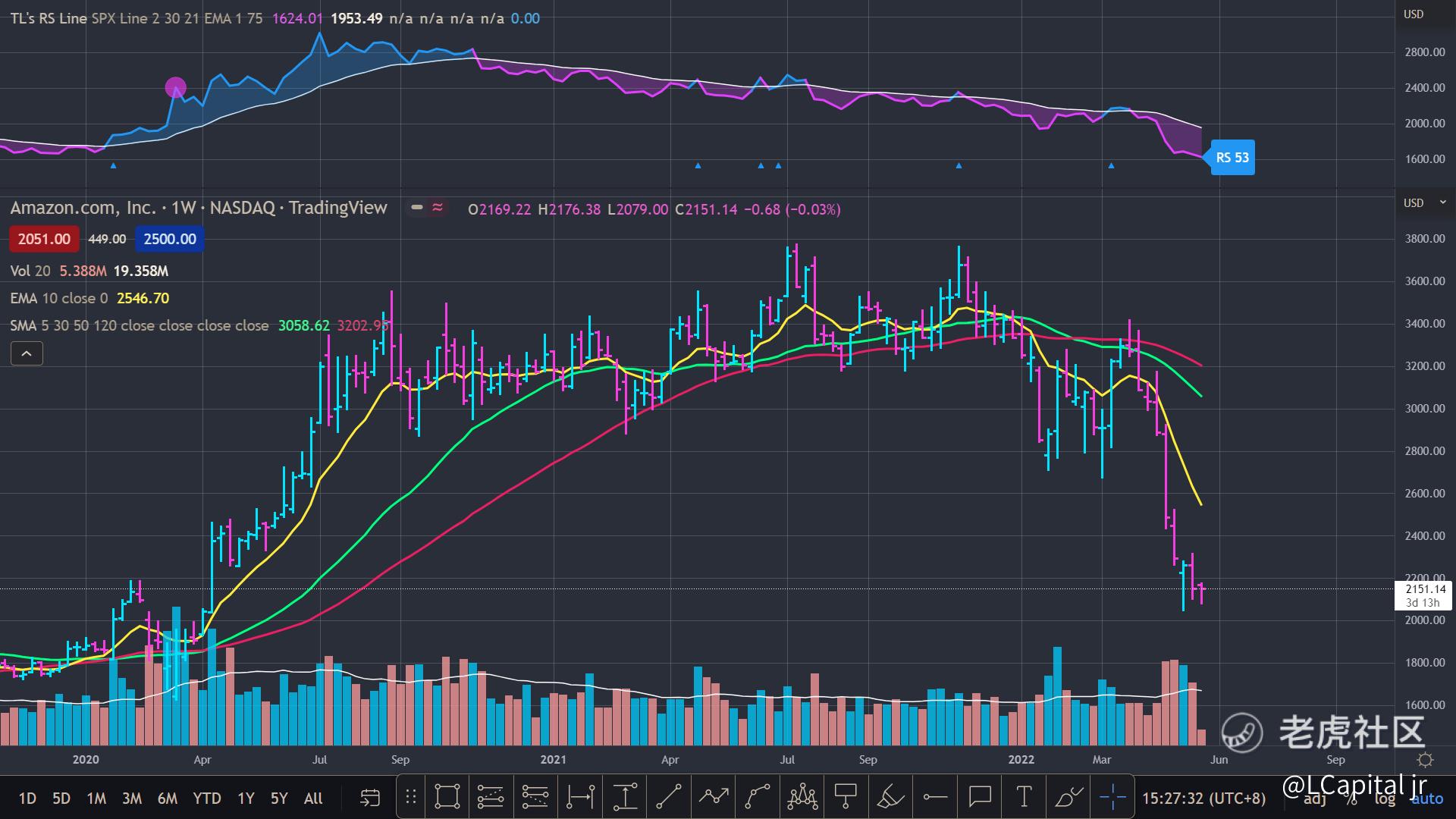1456x819 pixels.
Task: Open the USD currency dropdown on price chart
Action: pyautogui.click(x=1424, y=203)
